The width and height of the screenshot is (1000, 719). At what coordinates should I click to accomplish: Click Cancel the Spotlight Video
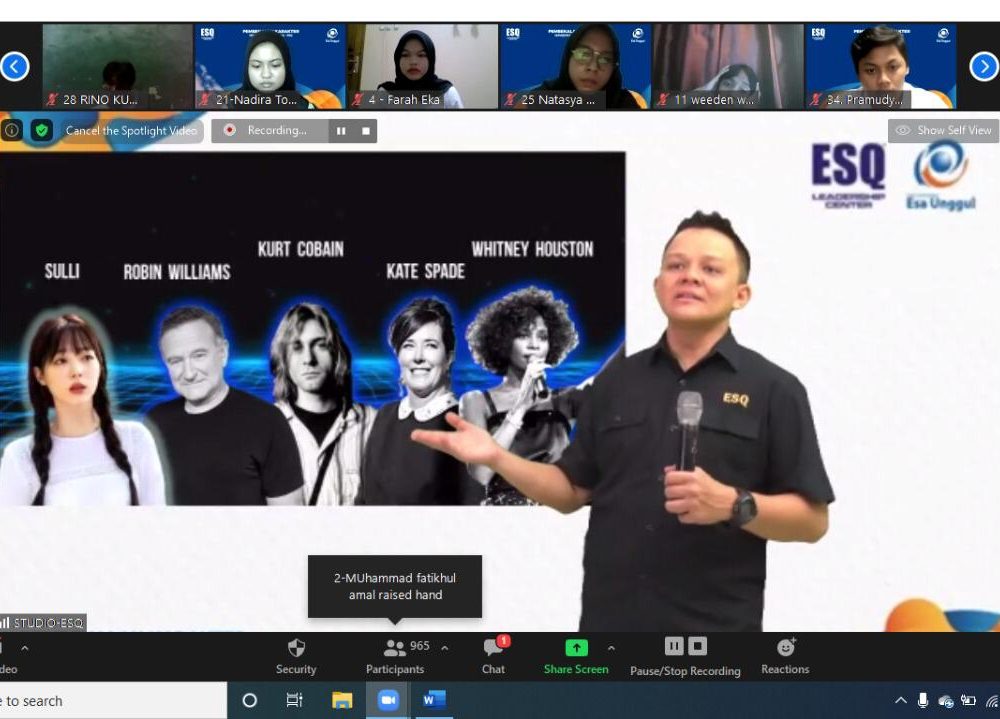[x=130, y=131]
